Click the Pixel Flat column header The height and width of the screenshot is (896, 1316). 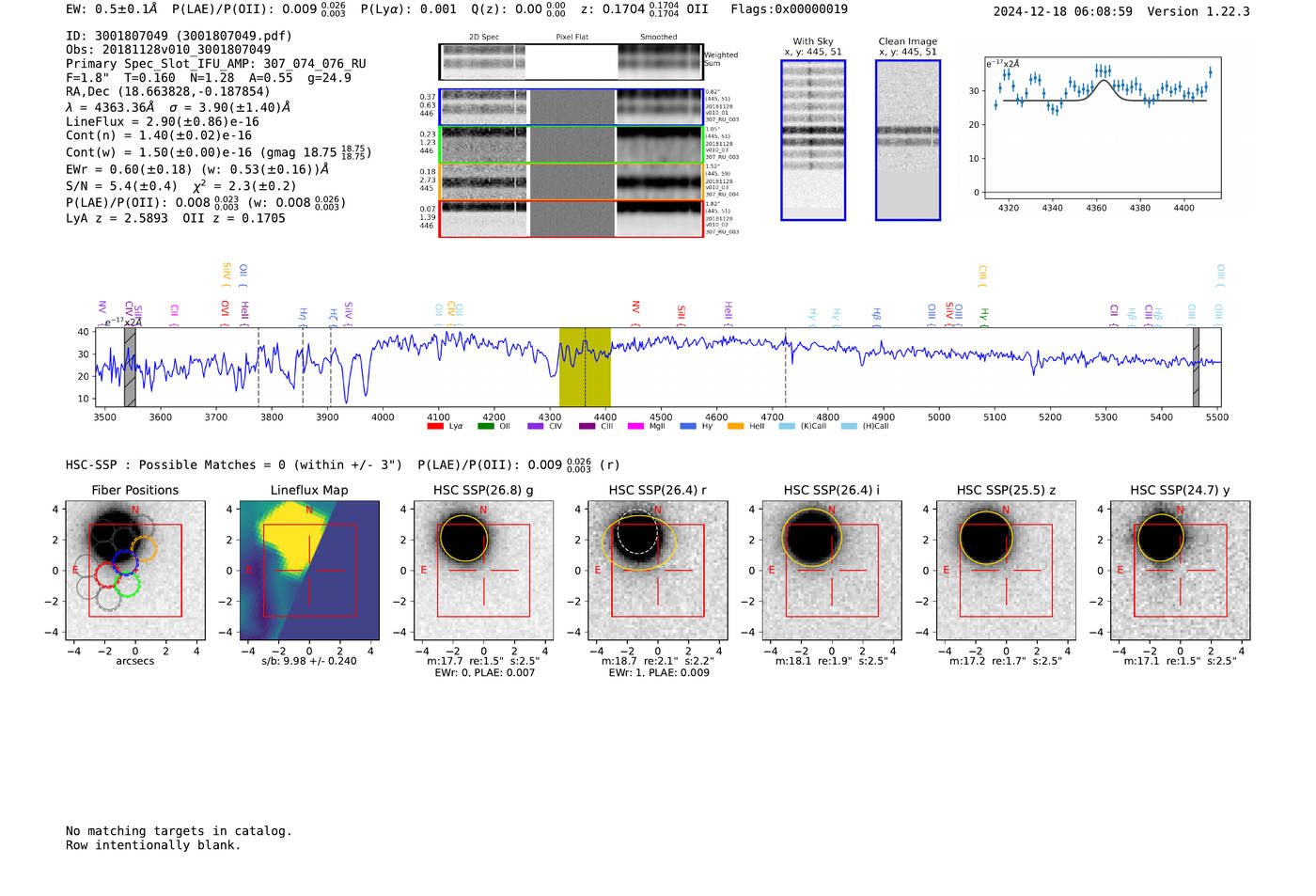pos(572,38)
